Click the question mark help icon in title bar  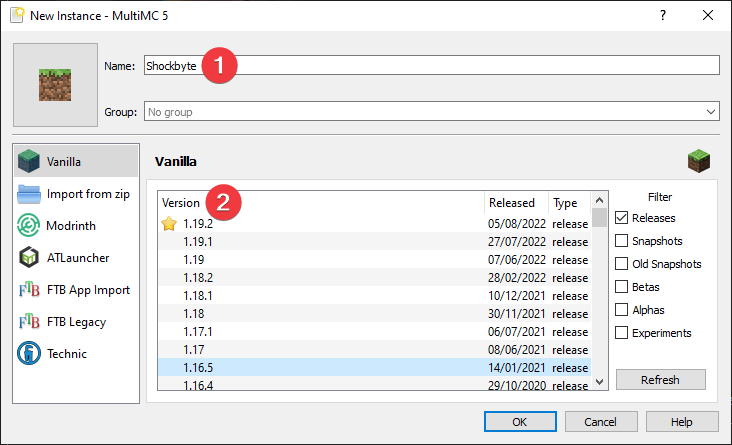[663, 15]
